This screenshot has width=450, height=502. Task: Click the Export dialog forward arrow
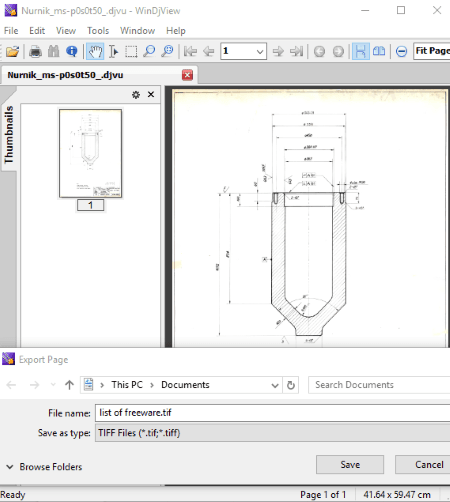(34, 385)
